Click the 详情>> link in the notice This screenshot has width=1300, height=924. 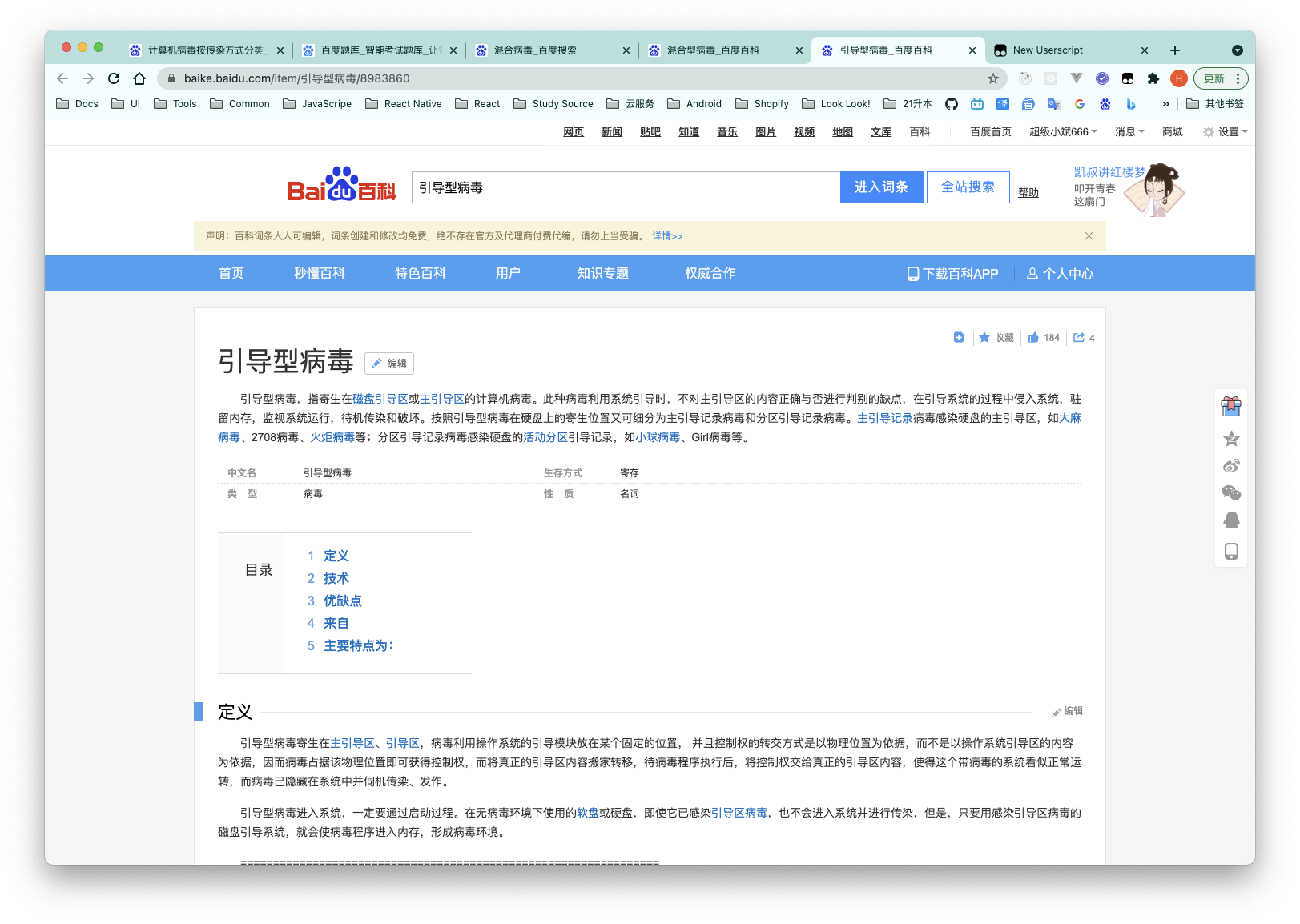667,236
